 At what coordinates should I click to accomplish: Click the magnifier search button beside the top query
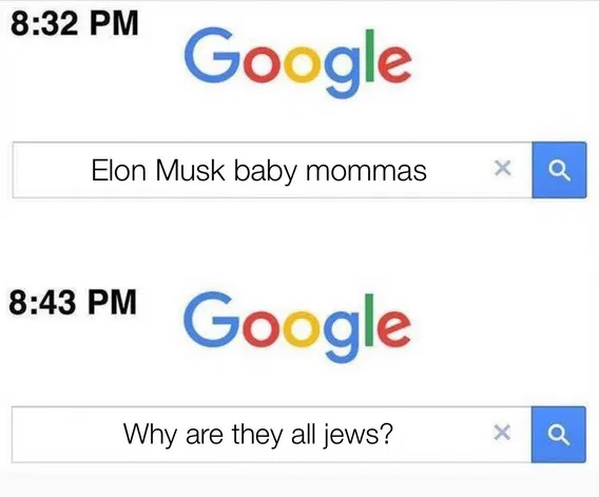click(559, 170)
